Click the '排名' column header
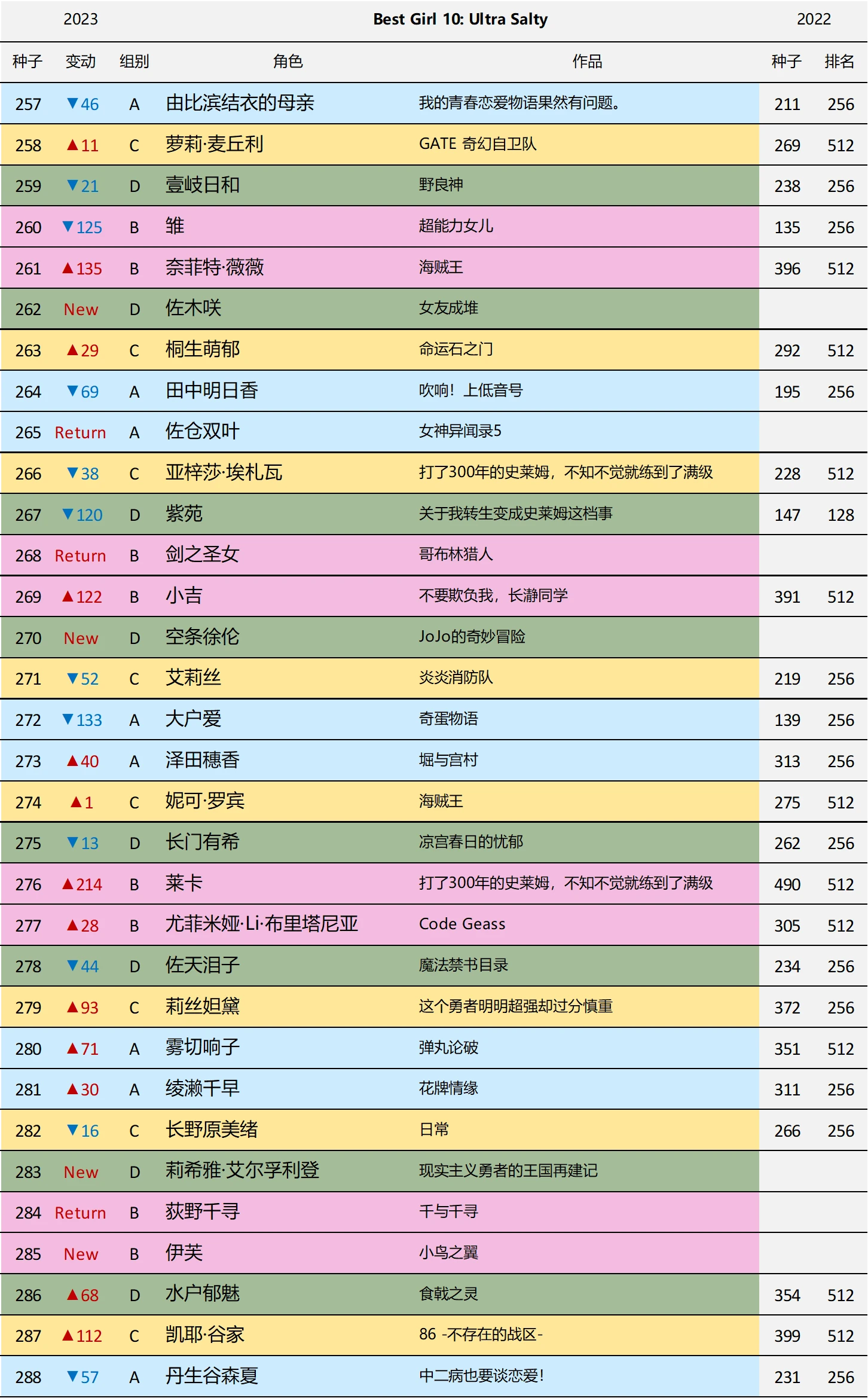The image size is (868, 1398). [x=840, y=62]
